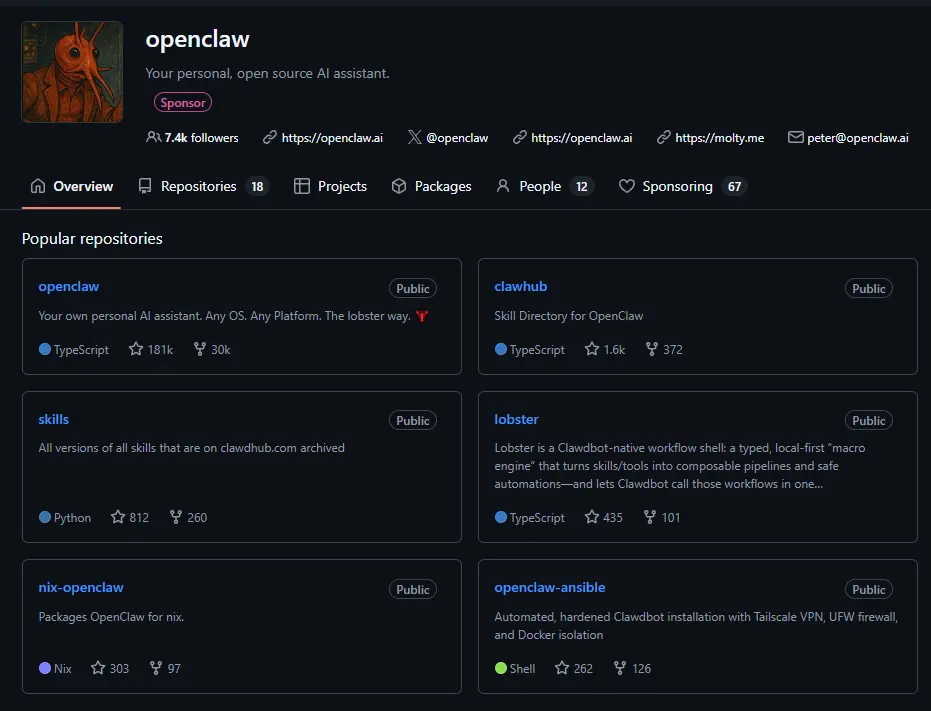Click the Public badge on the skills repository

[412, 420]
